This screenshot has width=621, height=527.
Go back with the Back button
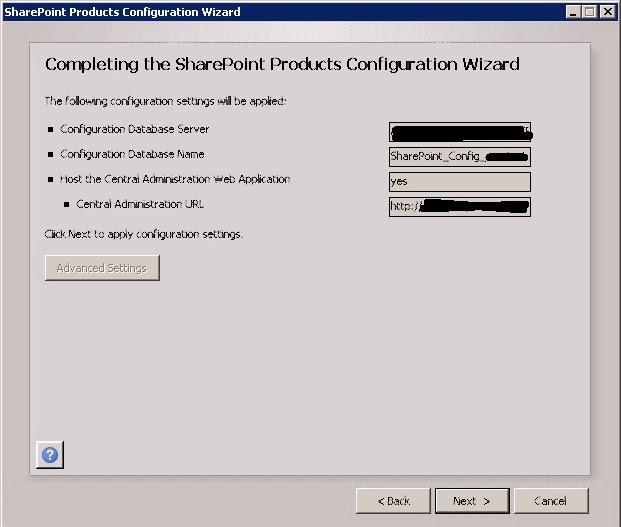click(x=393, y=501)
